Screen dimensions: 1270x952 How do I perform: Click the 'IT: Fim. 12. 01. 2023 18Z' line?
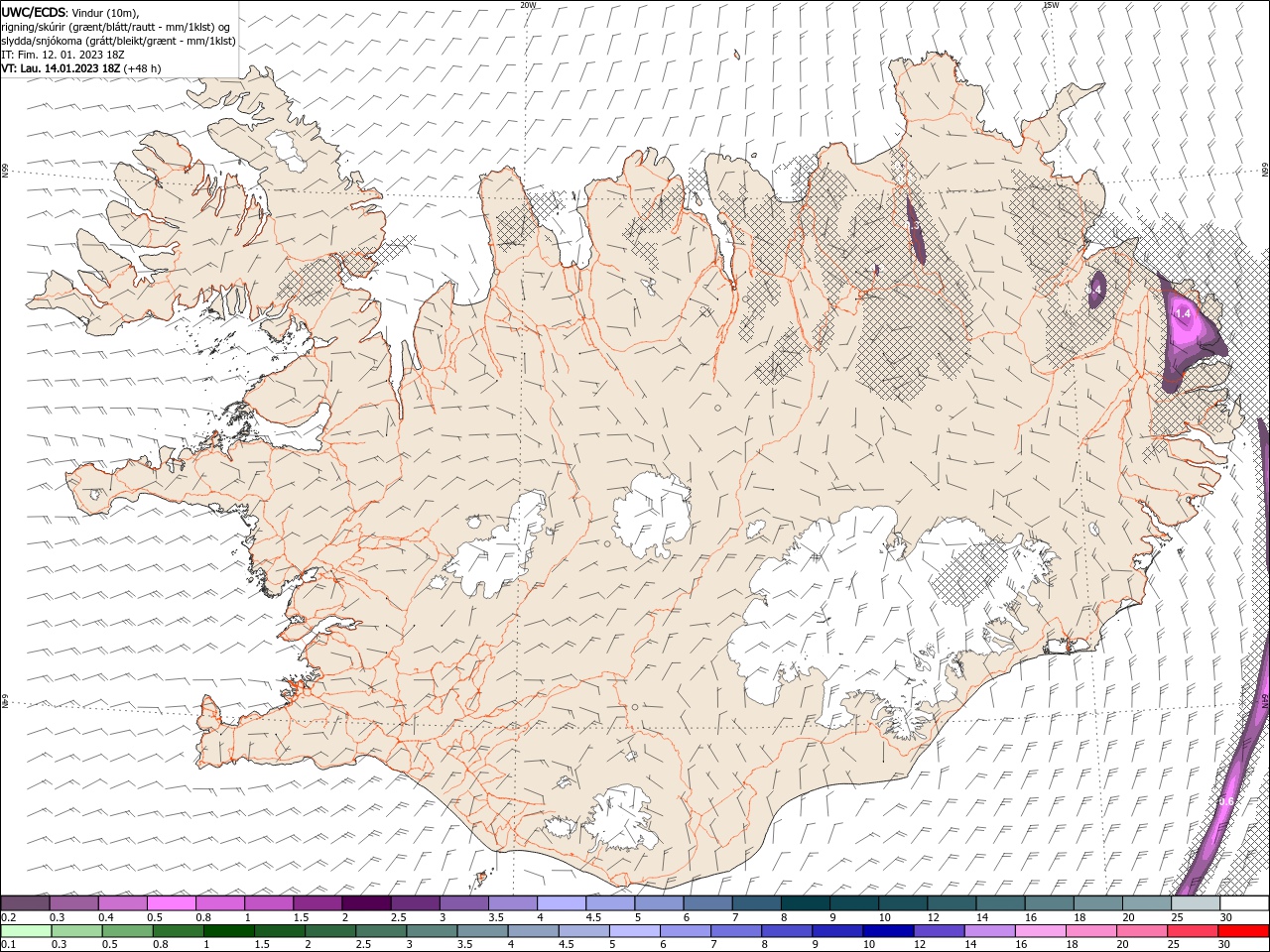click(x=62, y=55)
